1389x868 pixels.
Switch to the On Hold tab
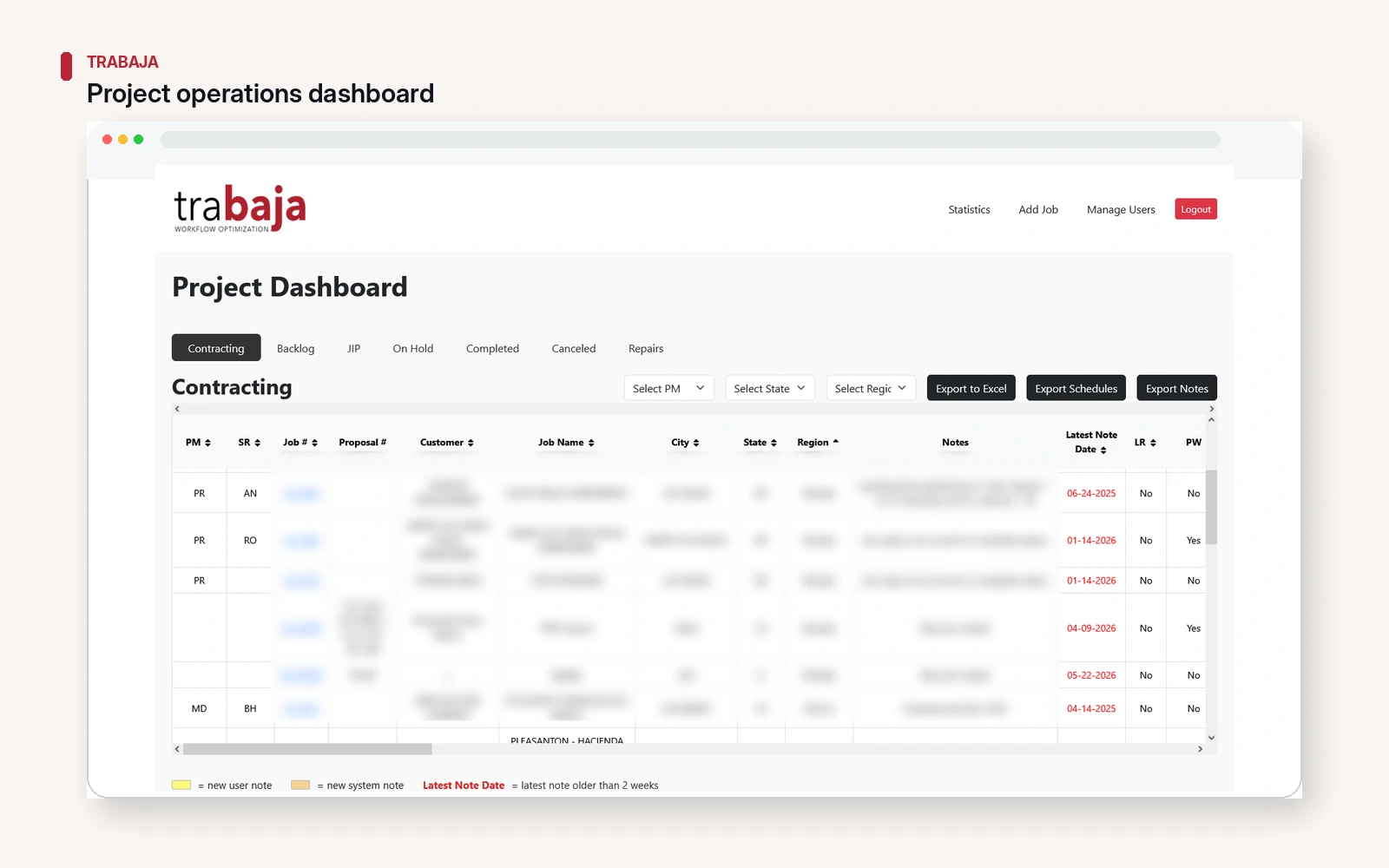pos(412,348)
